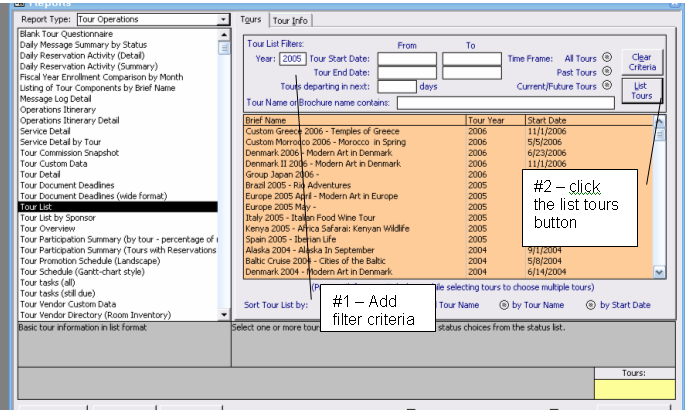Click the Year filter field

[x=293, y=59]
